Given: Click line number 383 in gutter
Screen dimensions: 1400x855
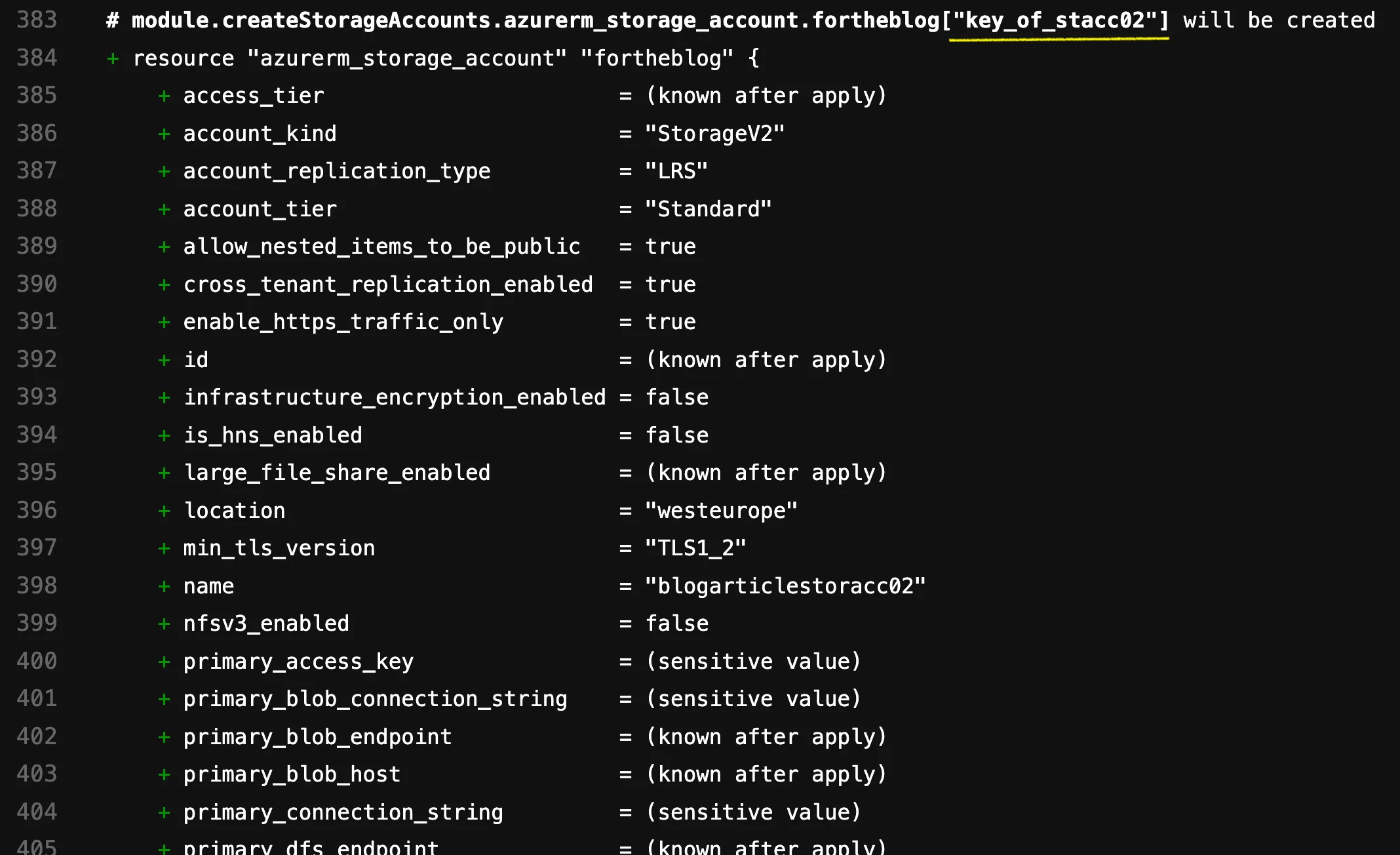Looking at the screenshot, I should (37, 20).
